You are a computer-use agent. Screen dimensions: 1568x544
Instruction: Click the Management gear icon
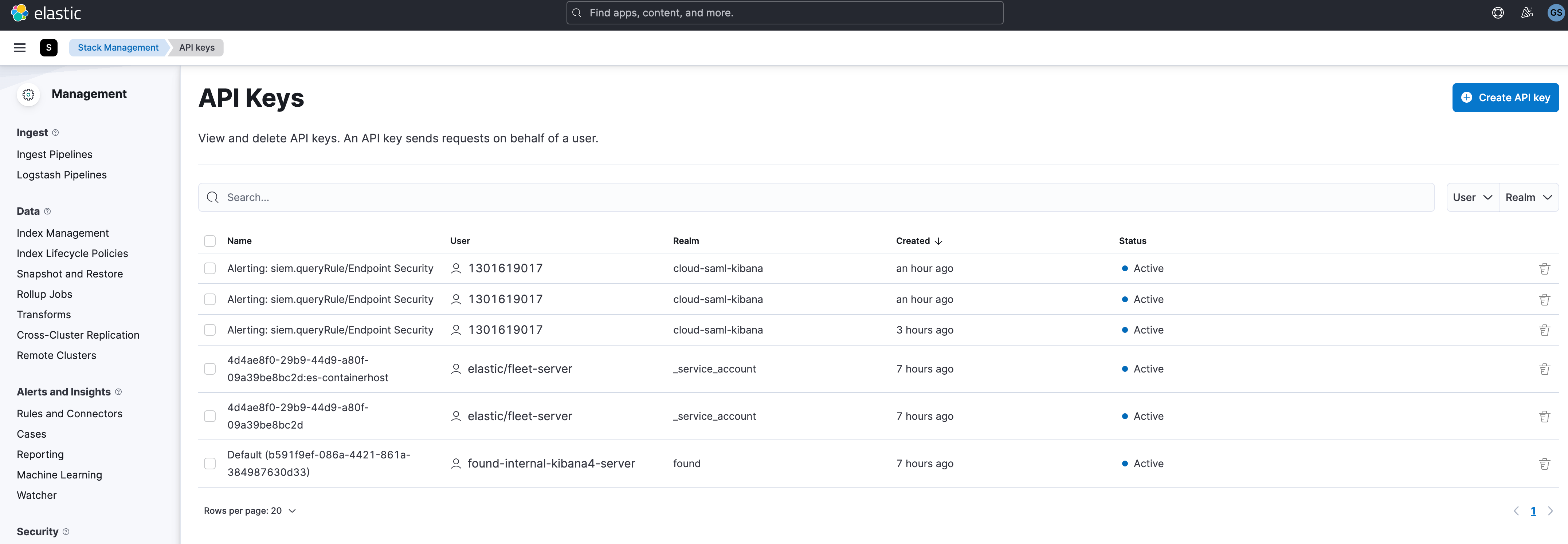(x=28, y=94)
